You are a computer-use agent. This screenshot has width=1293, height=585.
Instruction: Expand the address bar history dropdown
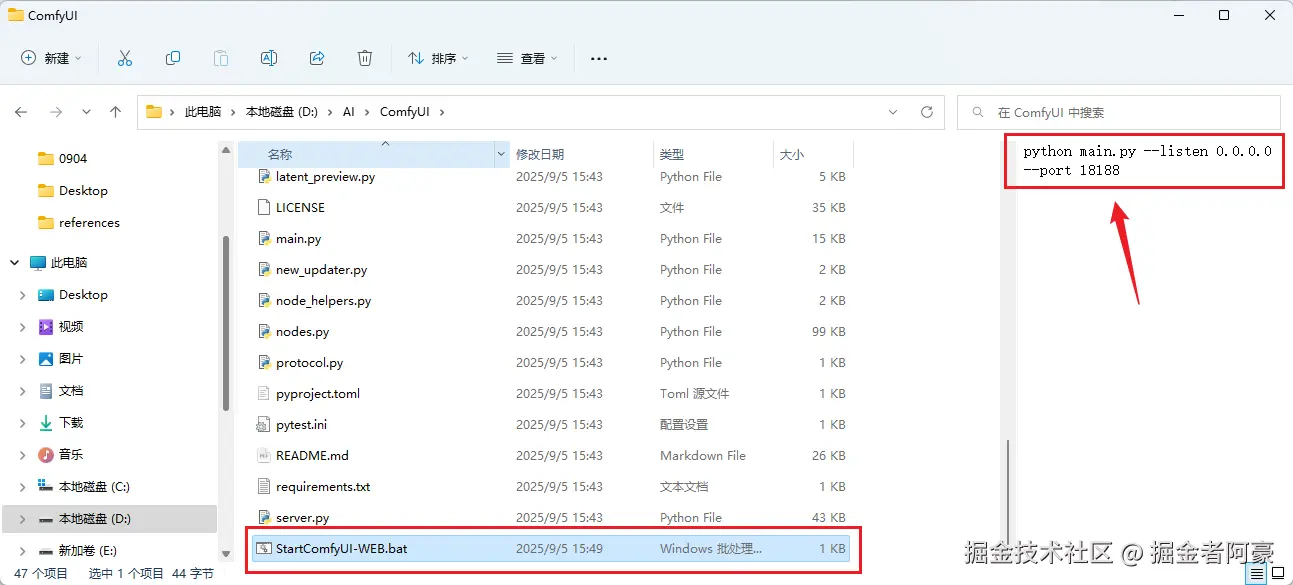pyautogui.click(x=894, y=112)
